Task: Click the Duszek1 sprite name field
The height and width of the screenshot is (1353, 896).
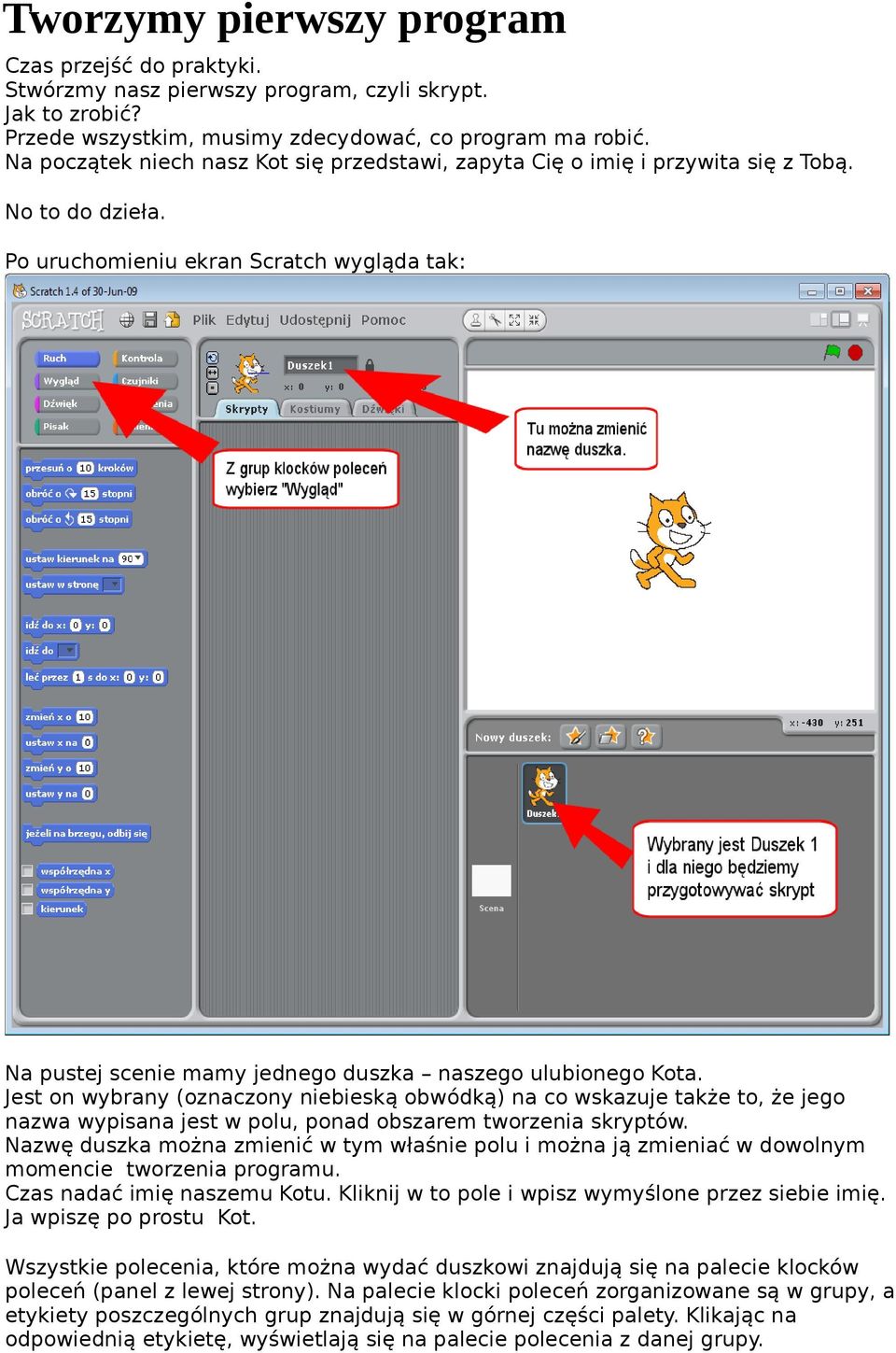Action: [x=321, y=365]
